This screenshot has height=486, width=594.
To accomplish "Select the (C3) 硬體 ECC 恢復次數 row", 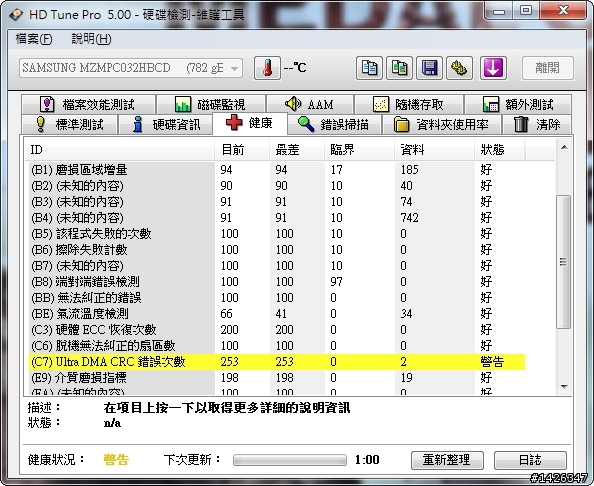I will click(277, 330).
